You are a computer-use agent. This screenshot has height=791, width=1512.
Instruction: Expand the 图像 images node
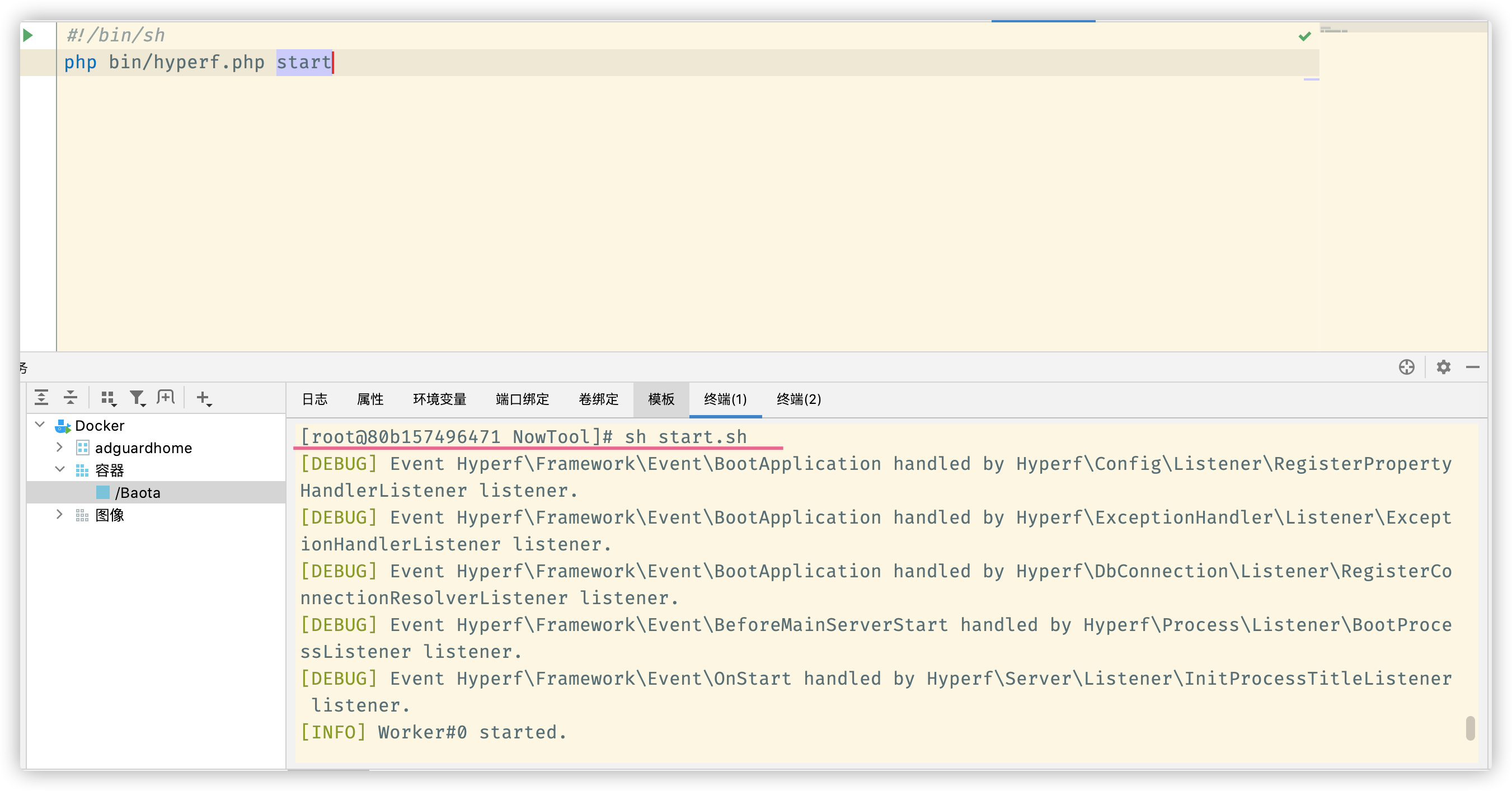coord(59,515)
